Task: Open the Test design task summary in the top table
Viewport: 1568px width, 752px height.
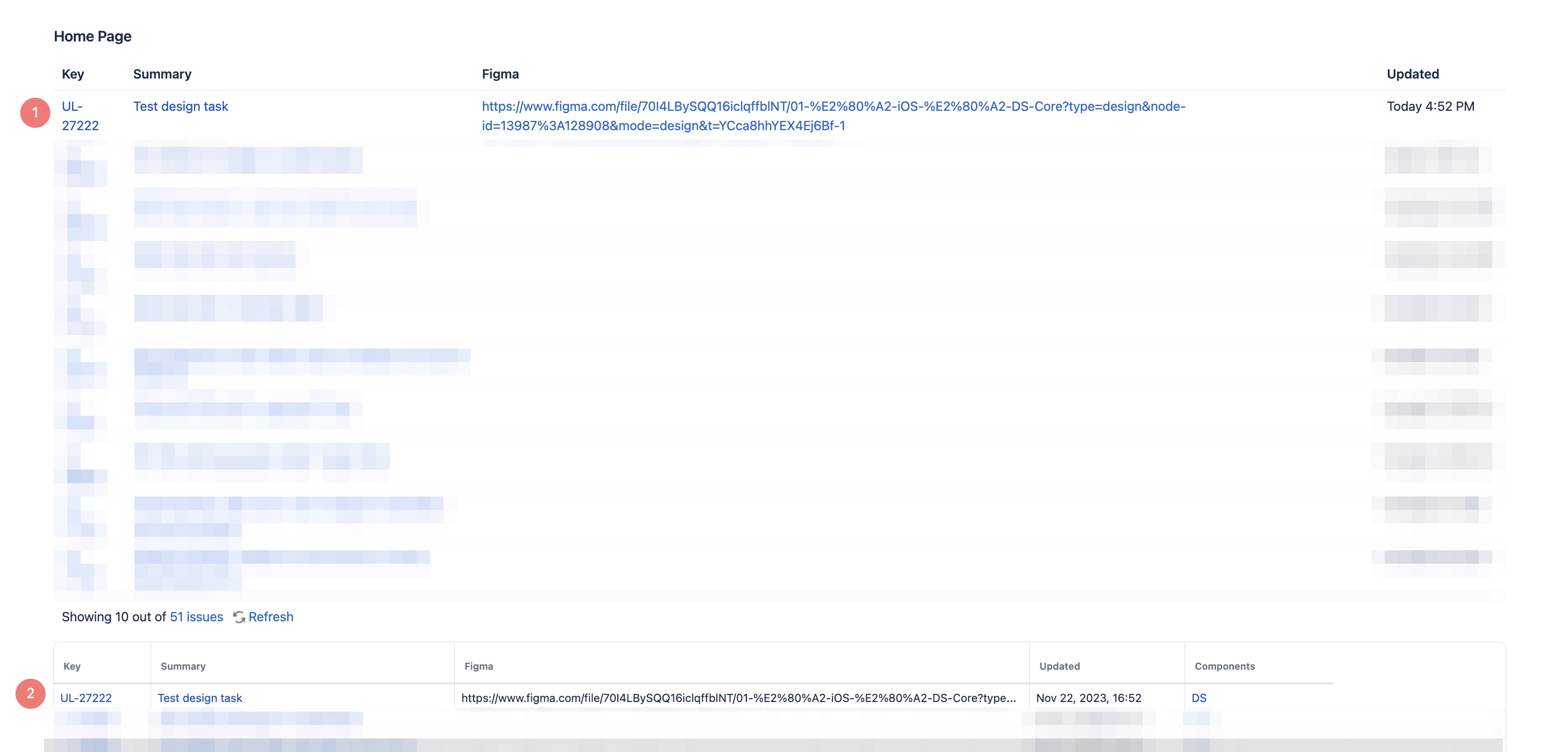Action: tap(180, 106)
